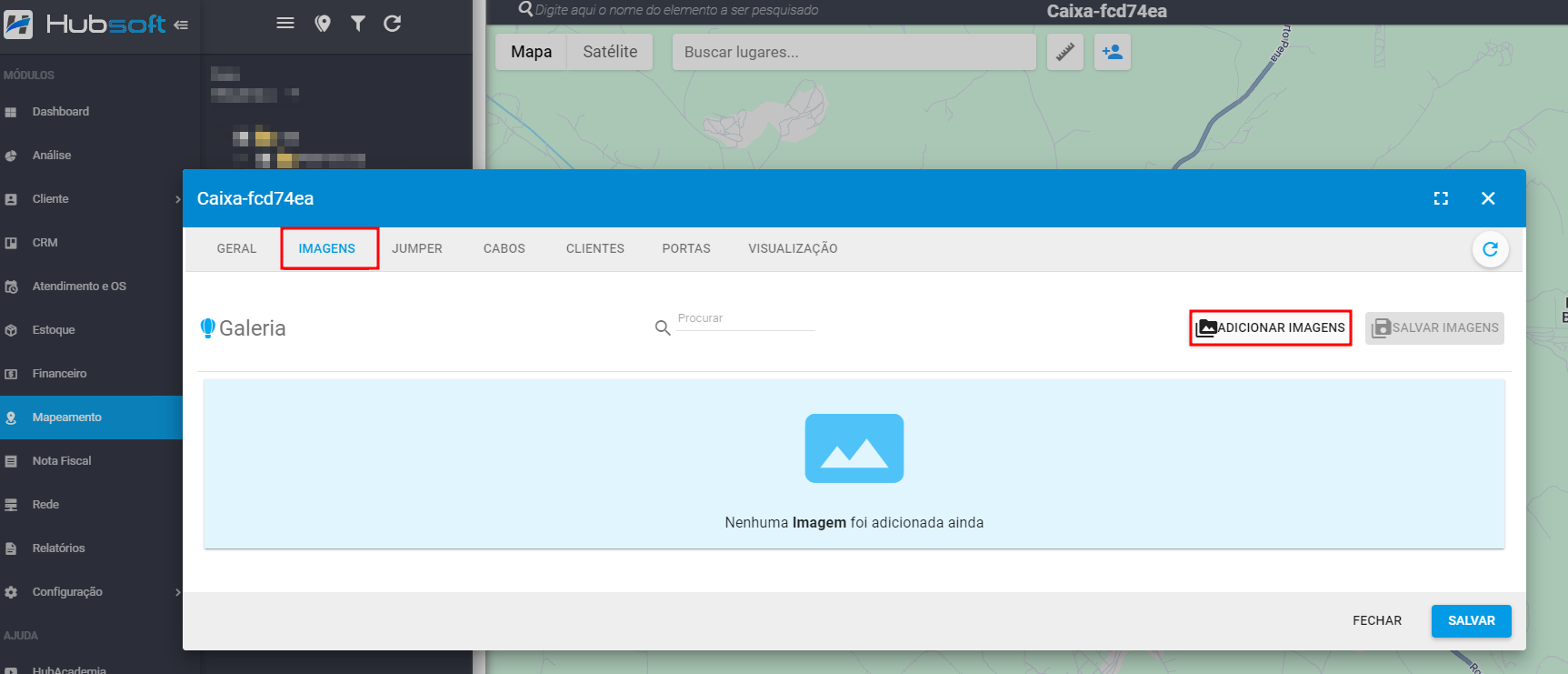Click the SALVAR IMAGENS button
Viewport: 1568px width, 674px height.
pos(1434,327)
